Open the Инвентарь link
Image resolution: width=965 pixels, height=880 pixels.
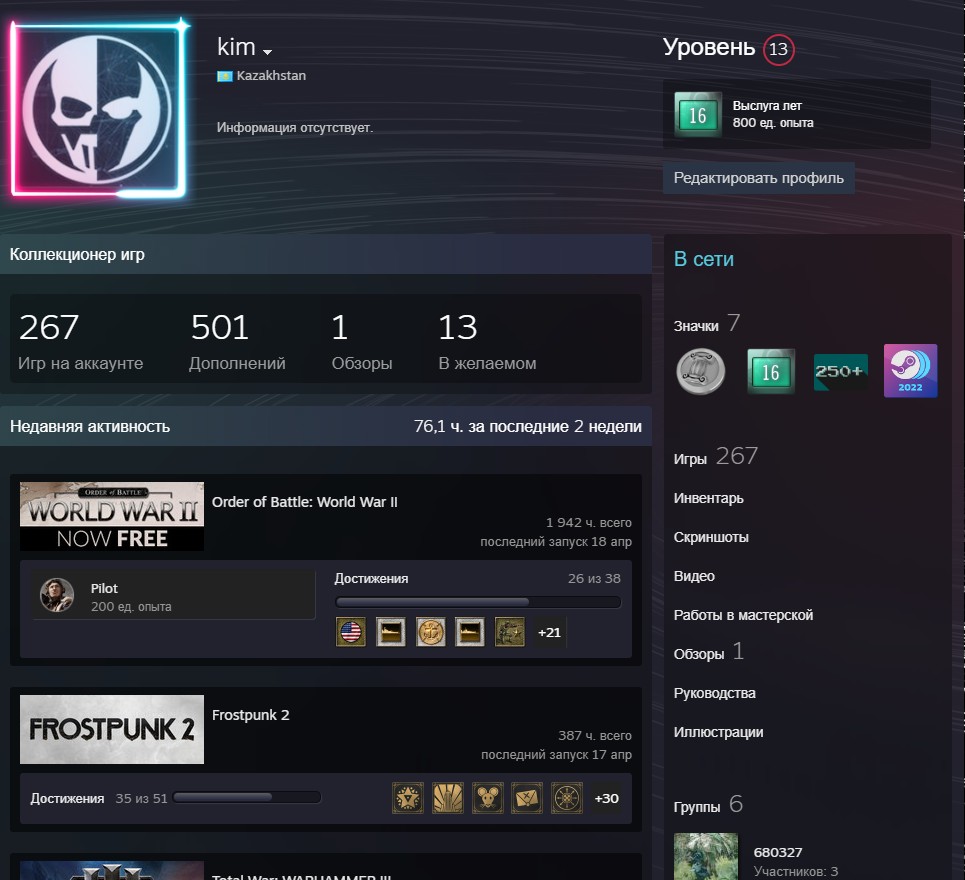click(x=709, y=498)
